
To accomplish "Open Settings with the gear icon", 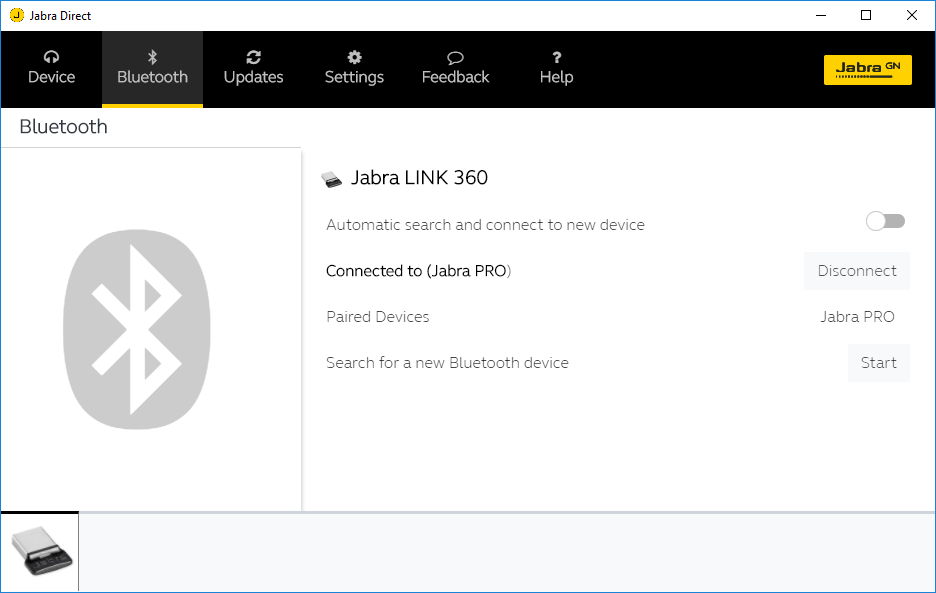I will pyautogui.click(x=354, y=68).
